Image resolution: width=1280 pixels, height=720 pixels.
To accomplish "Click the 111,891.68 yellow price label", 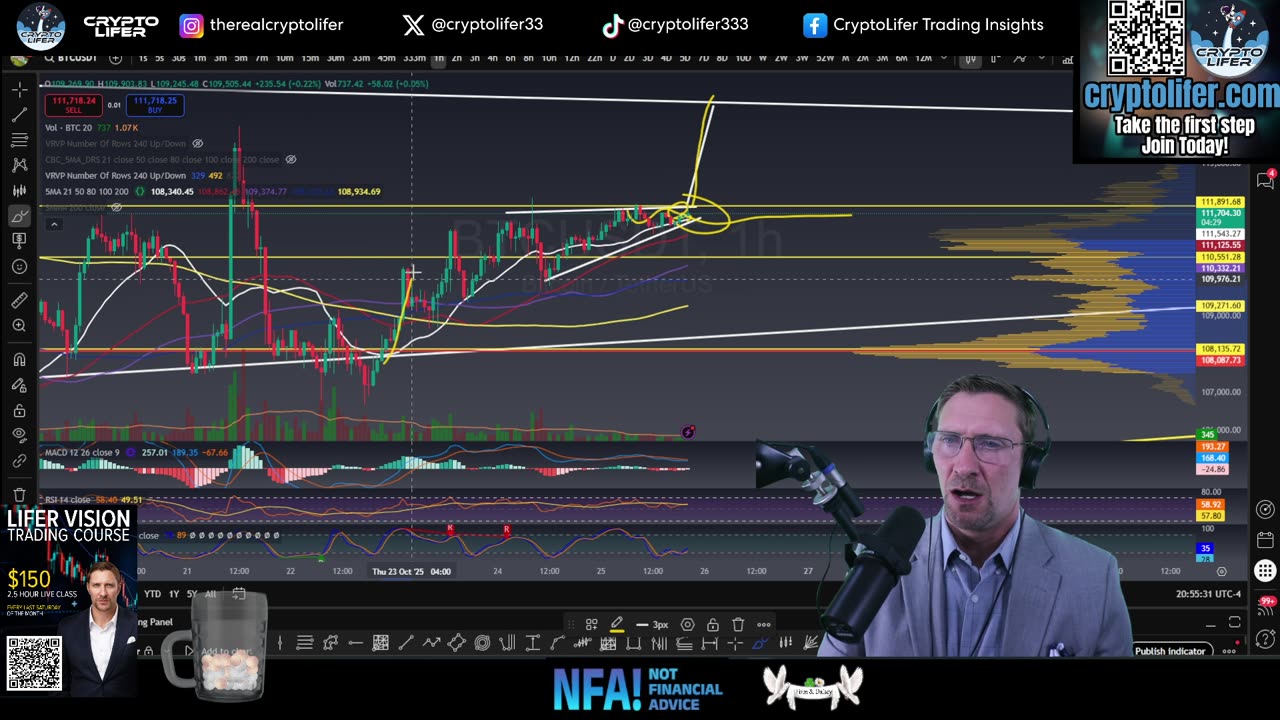I will coord(1221,202).
